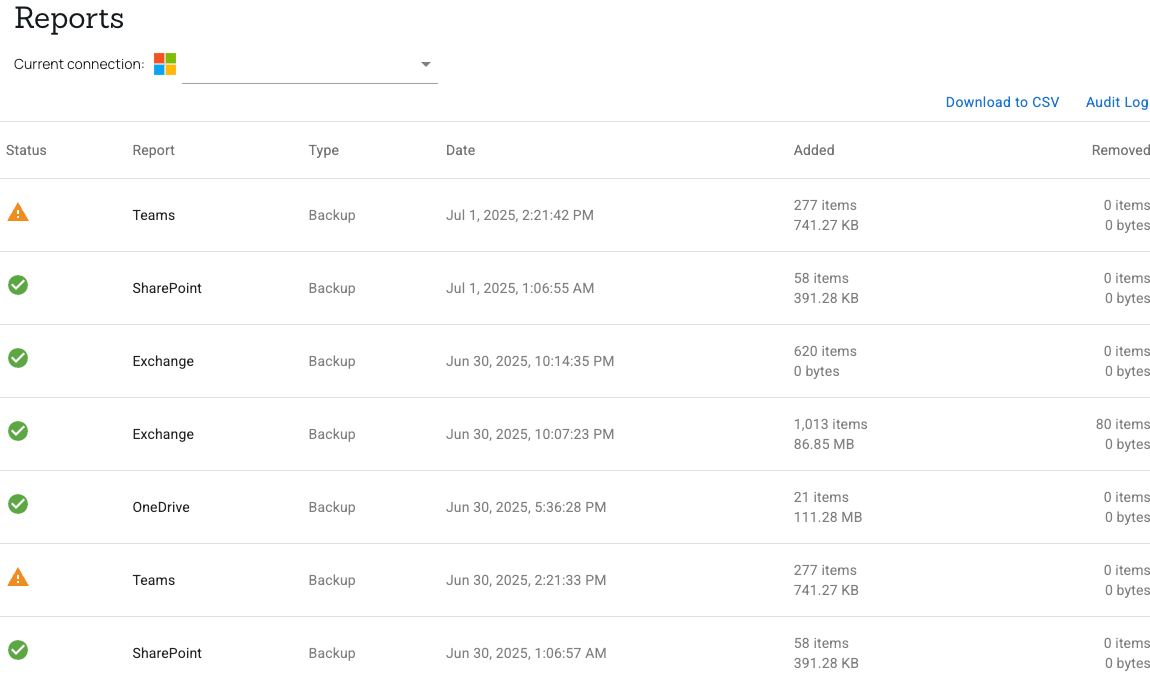Open the OneDrive report
The height and width of the screenshot is (683, 1150).
[x=161, y=507]
